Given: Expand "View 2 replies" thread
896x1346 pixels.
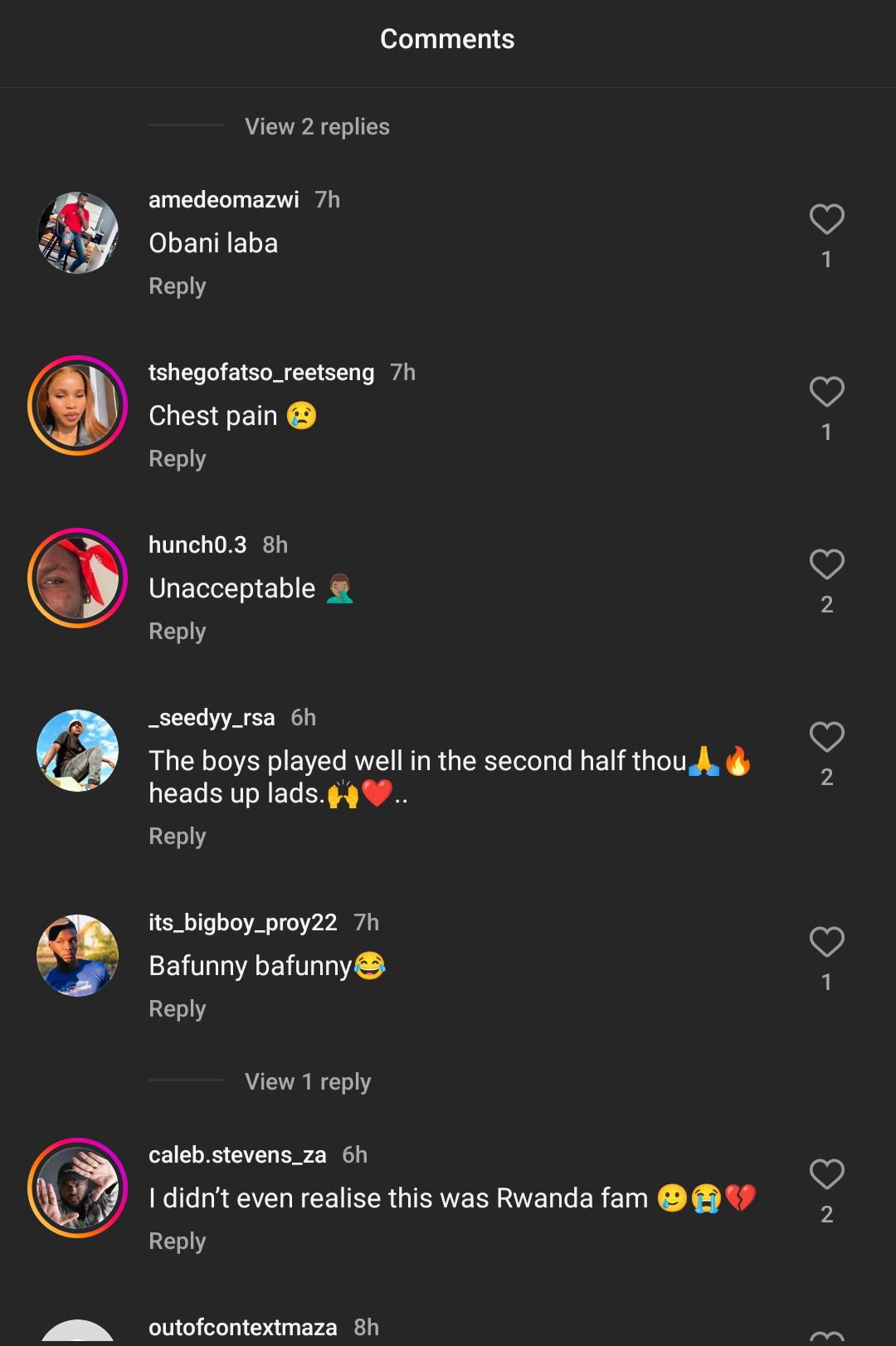Looking at the screenshot, I should [x=317, y=127].
